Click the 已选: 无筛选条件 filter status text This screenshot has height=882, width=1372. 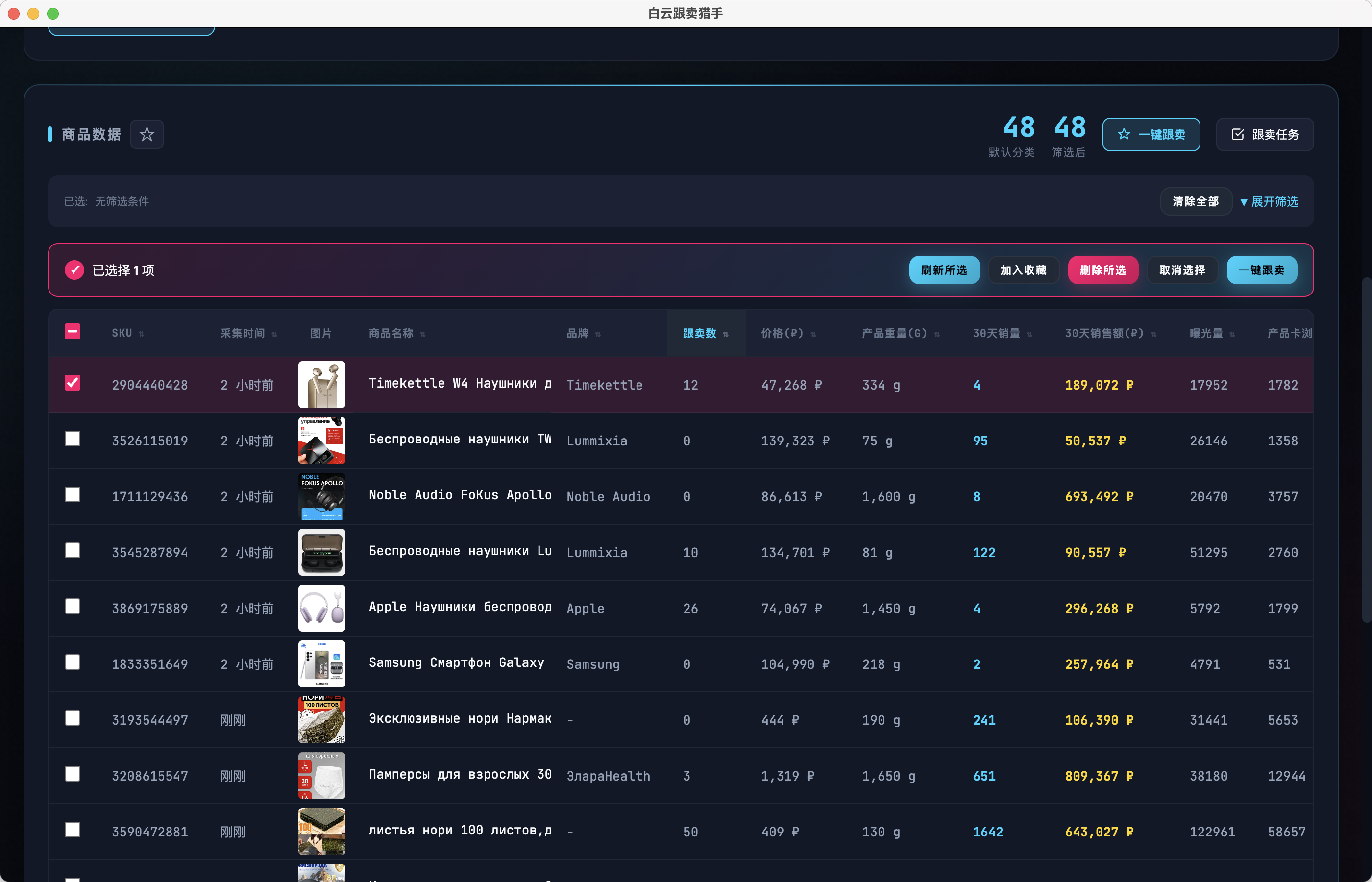click(106, 201)
